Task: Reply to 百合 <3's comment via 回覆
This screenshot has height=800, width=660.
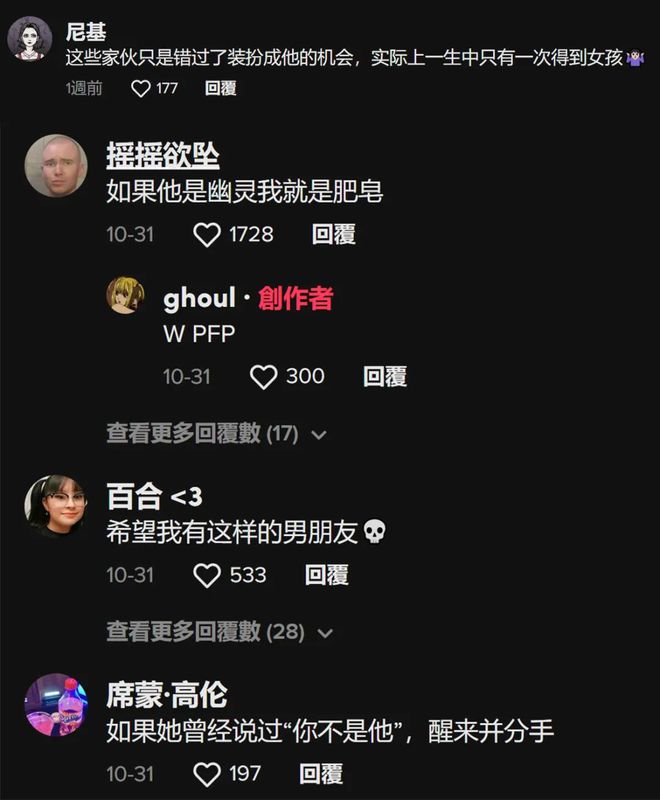Action: [327, 576]
